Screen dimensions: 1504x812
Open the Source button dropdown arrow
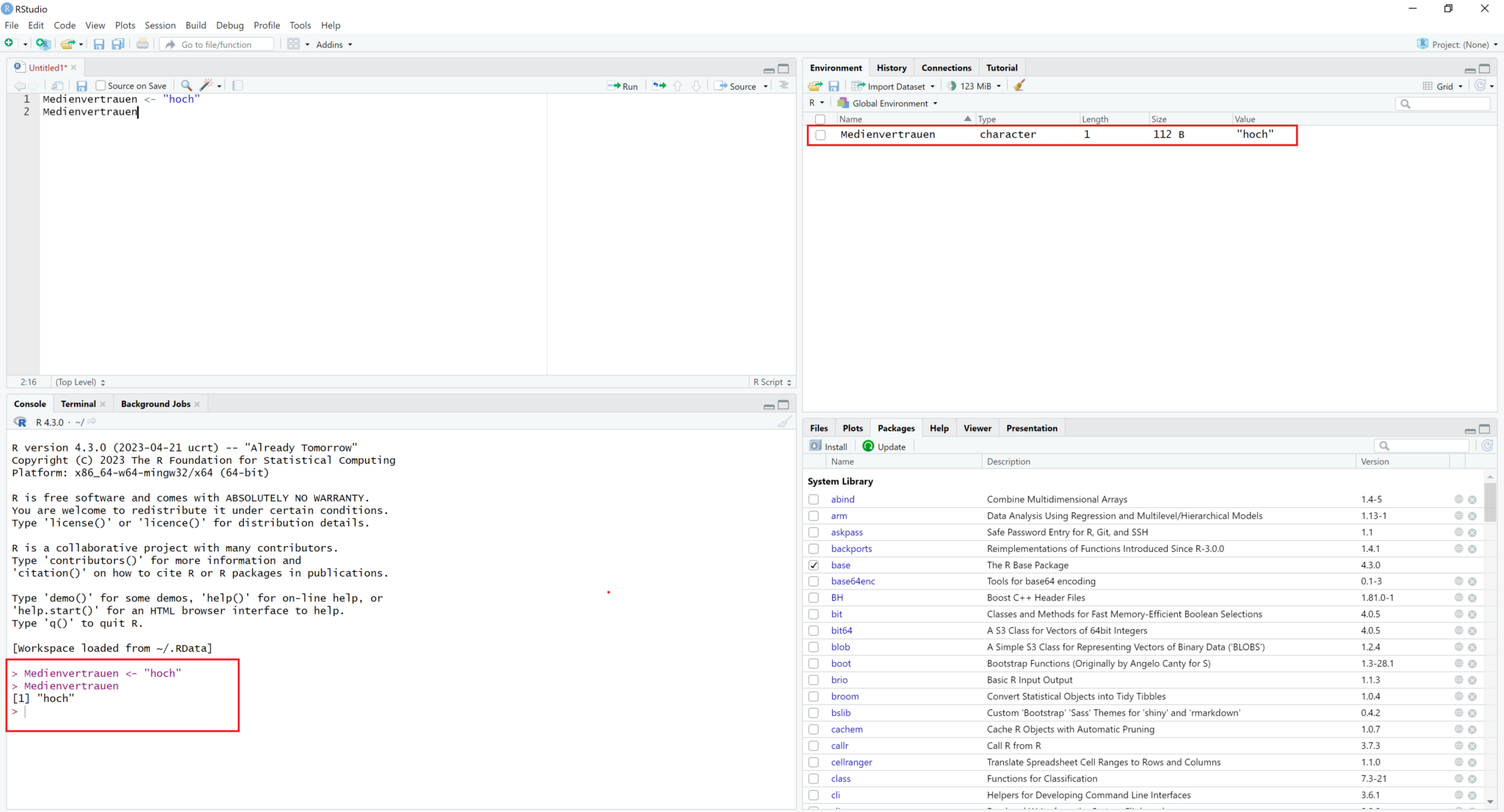[764, 86]
